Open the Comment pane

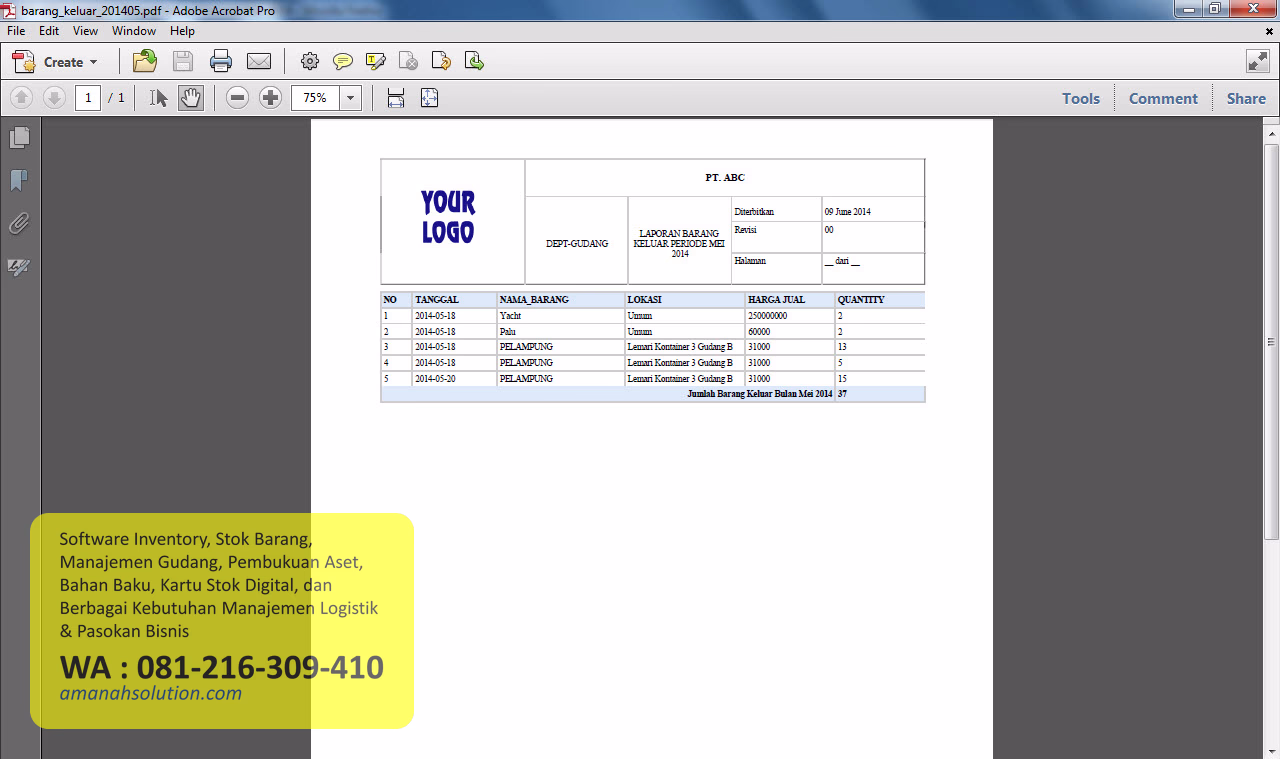[x=1163, y=98]
